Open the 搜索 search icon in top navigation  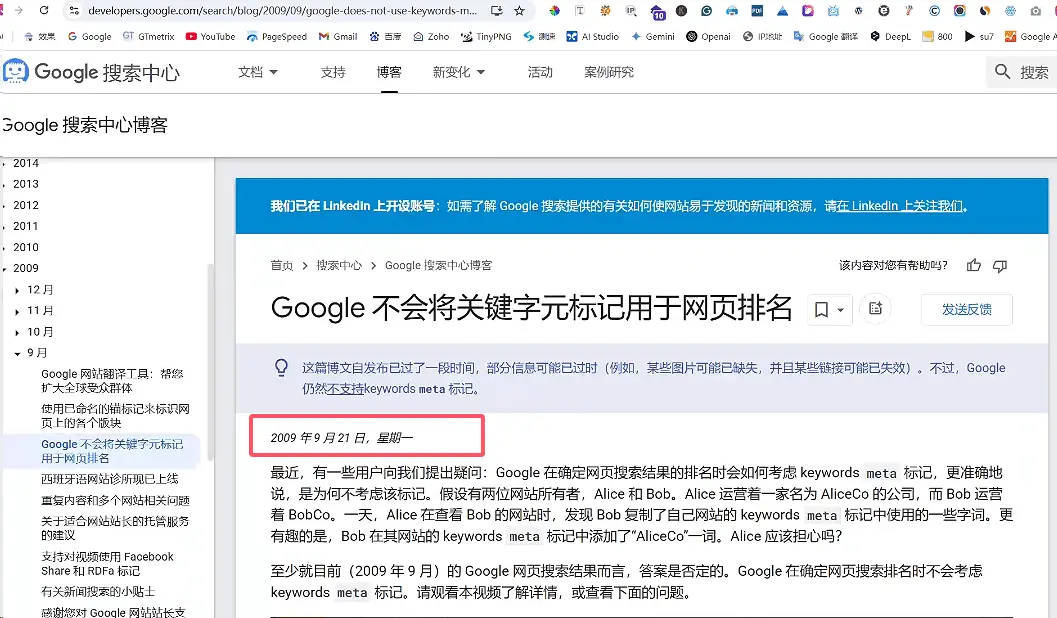tap(1000, 72)
